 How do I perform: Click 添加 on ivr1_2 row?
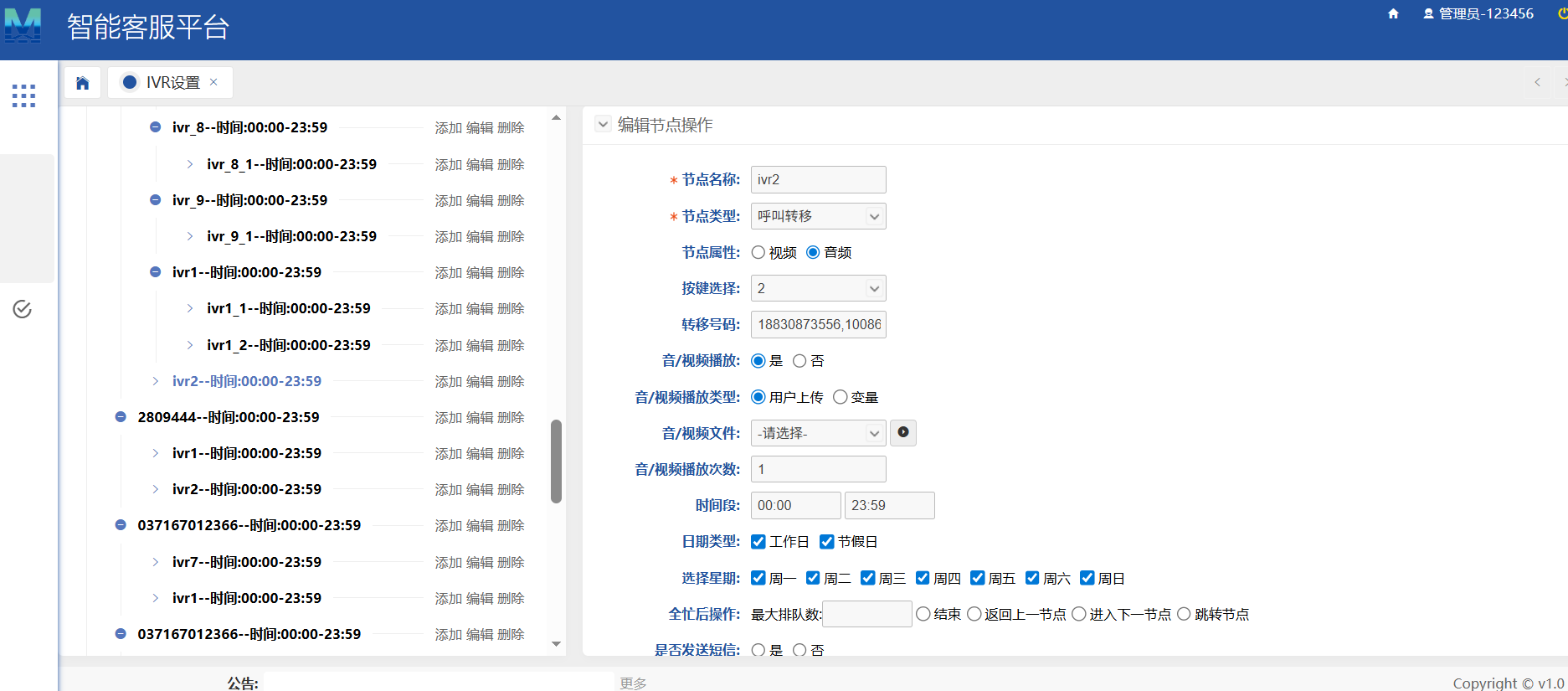pyautogui.click(x=449, y=345)
